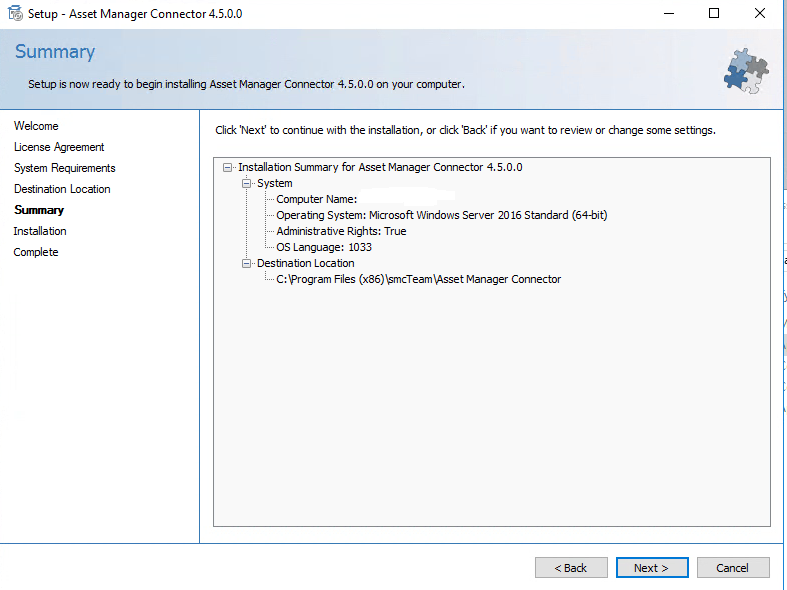Collapse the Destination Location tree node
The height and width of the screenshot is (590, 787).
tap(247, 264)
